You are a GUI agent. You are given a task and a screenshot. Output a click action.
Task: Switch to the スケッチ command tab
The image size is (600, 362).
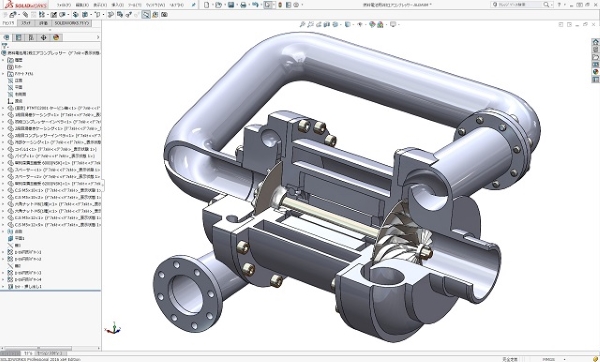pos(26,23)
